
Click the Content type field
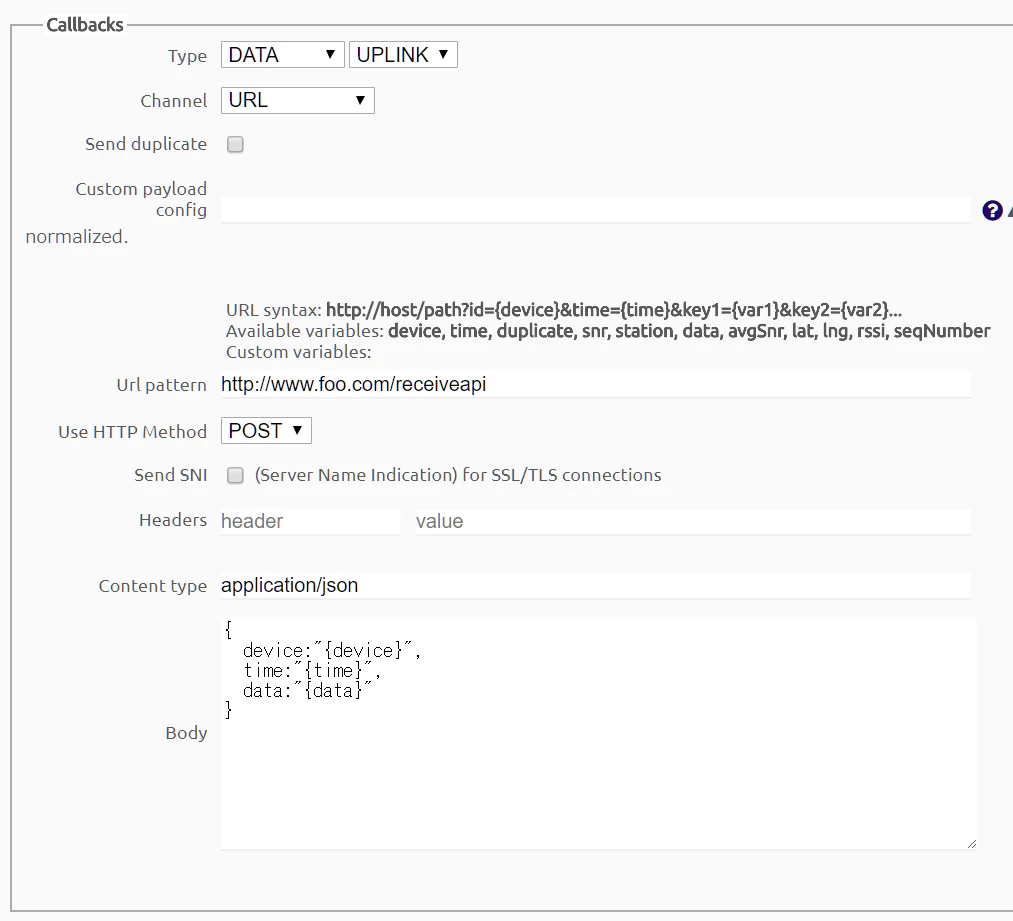[596, 585]
